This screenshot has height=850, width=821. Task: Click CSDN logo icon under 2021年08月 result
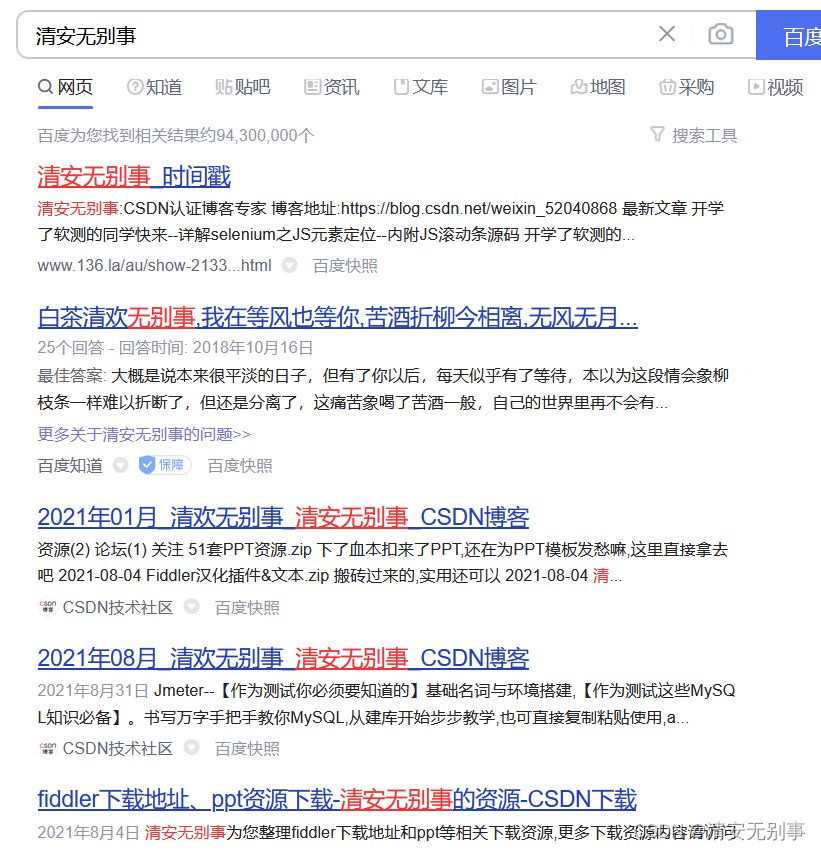[x=48, y=748]
